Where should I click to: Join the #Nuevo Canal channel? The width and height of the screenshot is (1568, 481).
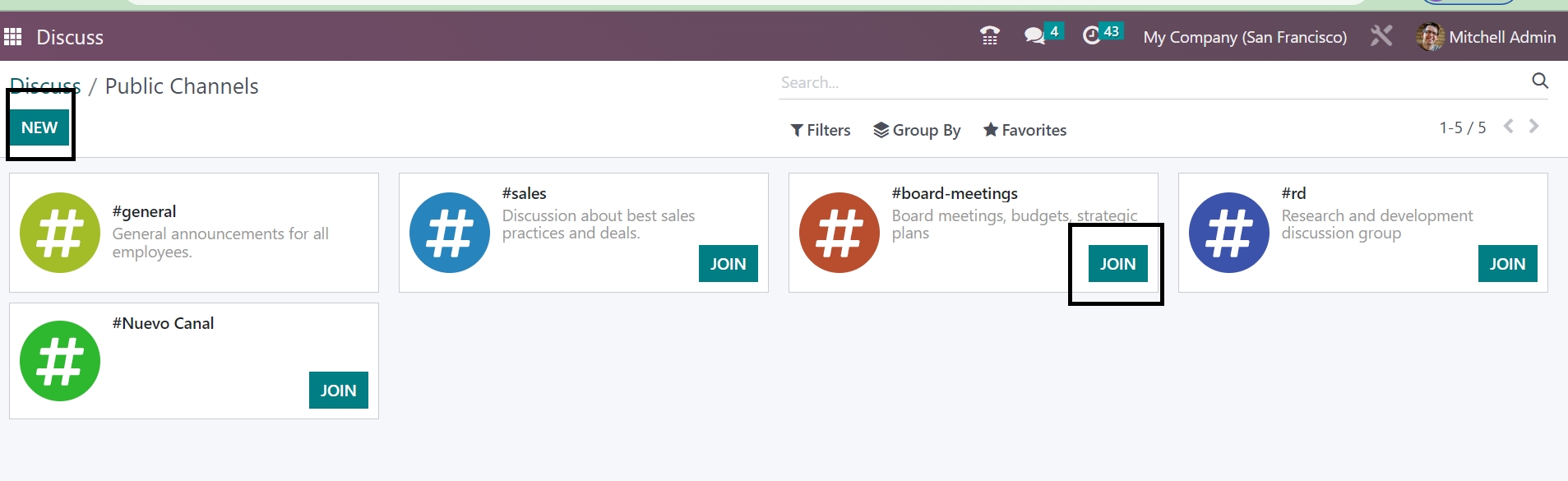[x=338, y=391]
